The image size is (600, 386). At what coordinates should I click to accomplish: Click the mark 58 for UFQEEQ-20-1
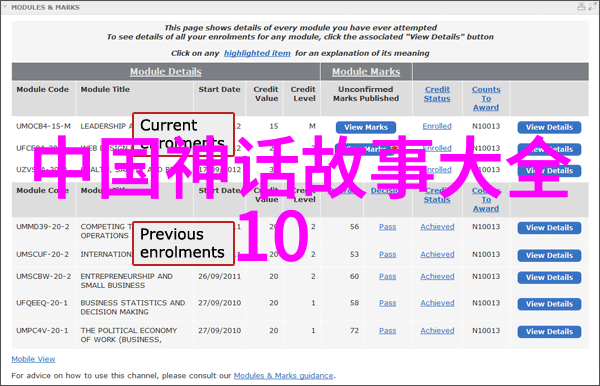(354, 303)
